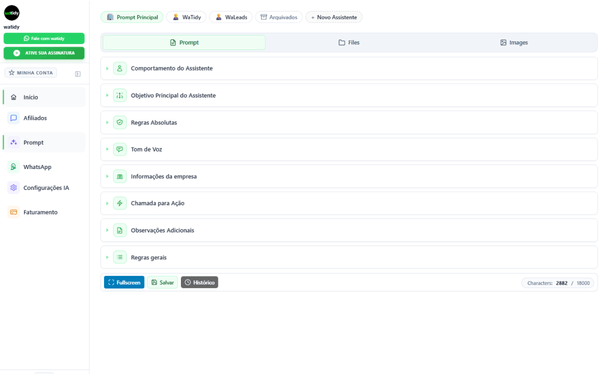
Task: Click the Regras Absolutas shield icon
Action: [x=120, y=122]
